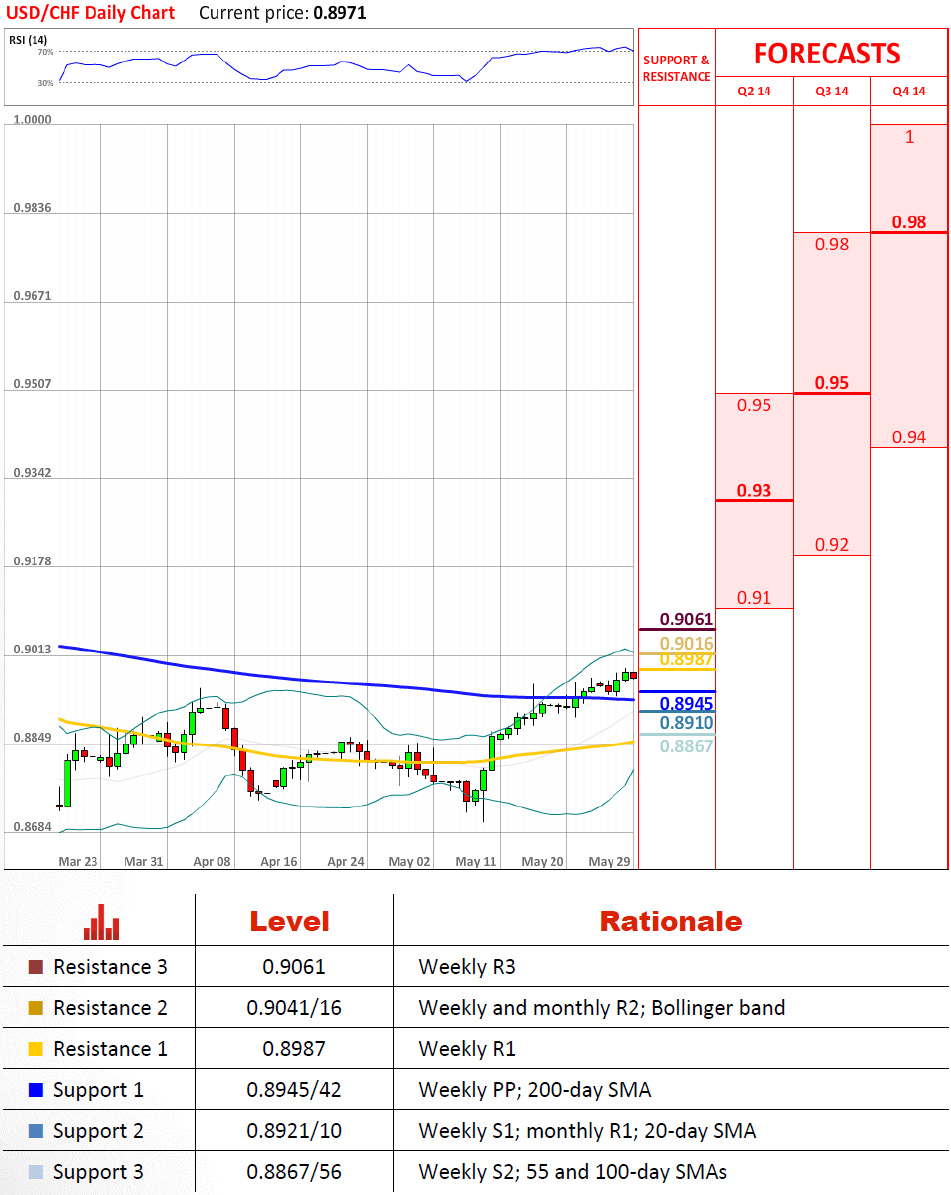951x1195 pixels.
Task: Click the RSI (14) label
Action: pos(27,40)
